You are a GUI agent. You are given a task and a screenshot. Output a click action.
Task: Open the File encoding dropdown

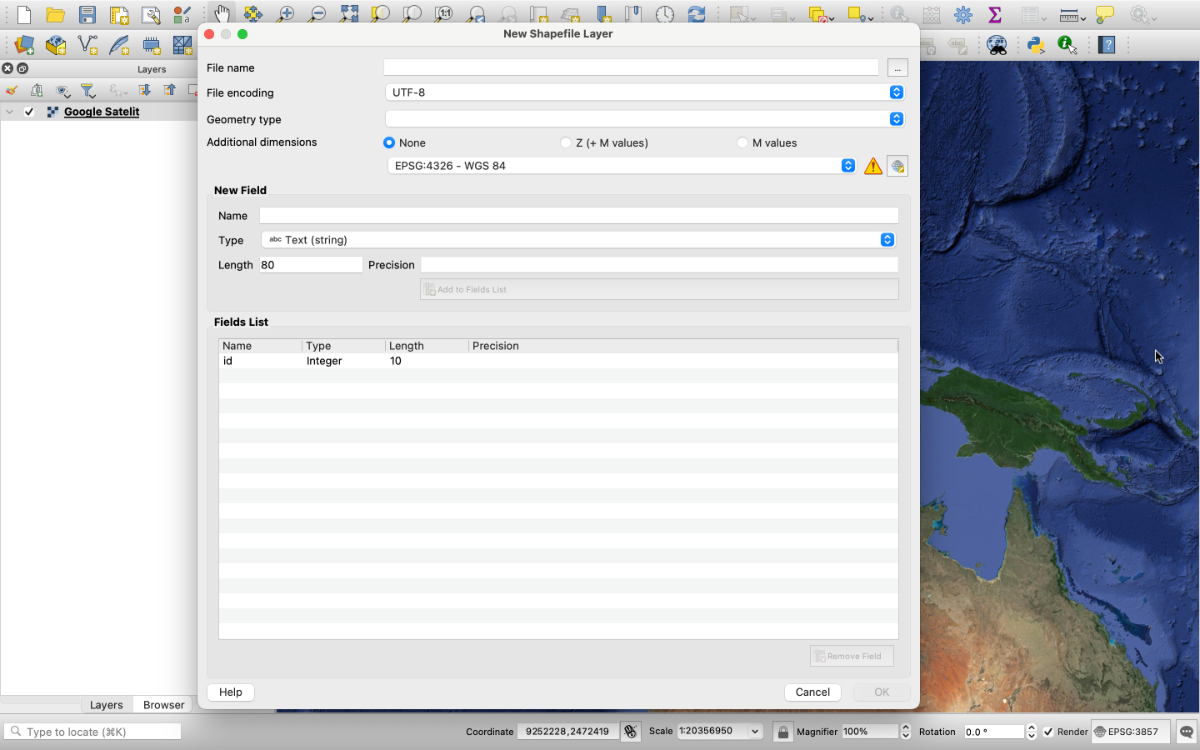coord(645,92)
